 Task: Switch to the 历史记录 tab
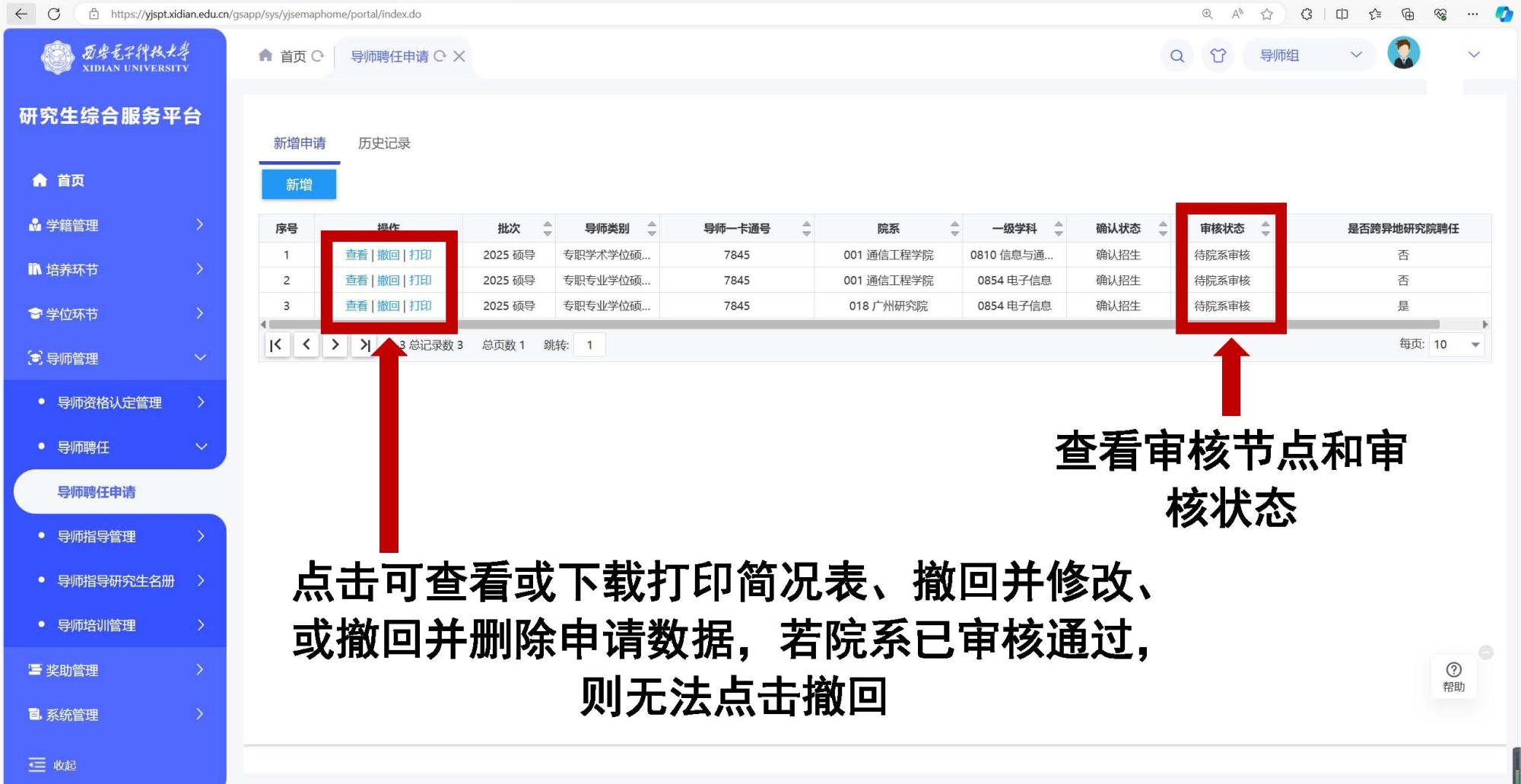tap(384, 143)
